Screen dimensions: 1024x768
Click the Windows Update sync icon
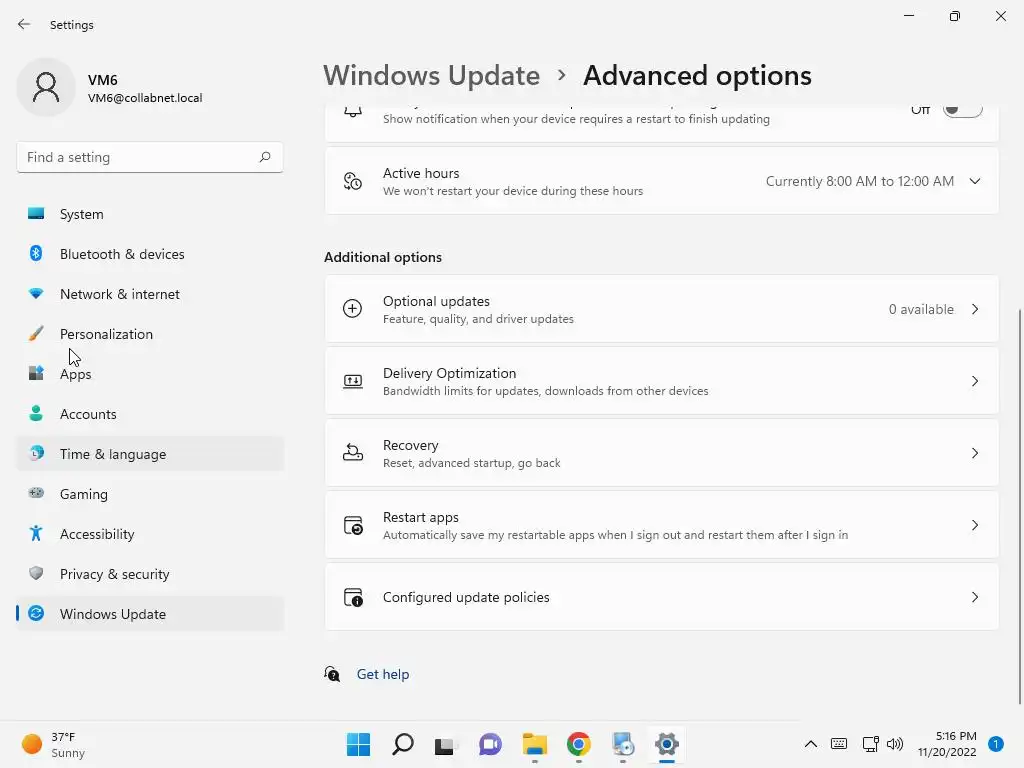(x=36, y=613)
